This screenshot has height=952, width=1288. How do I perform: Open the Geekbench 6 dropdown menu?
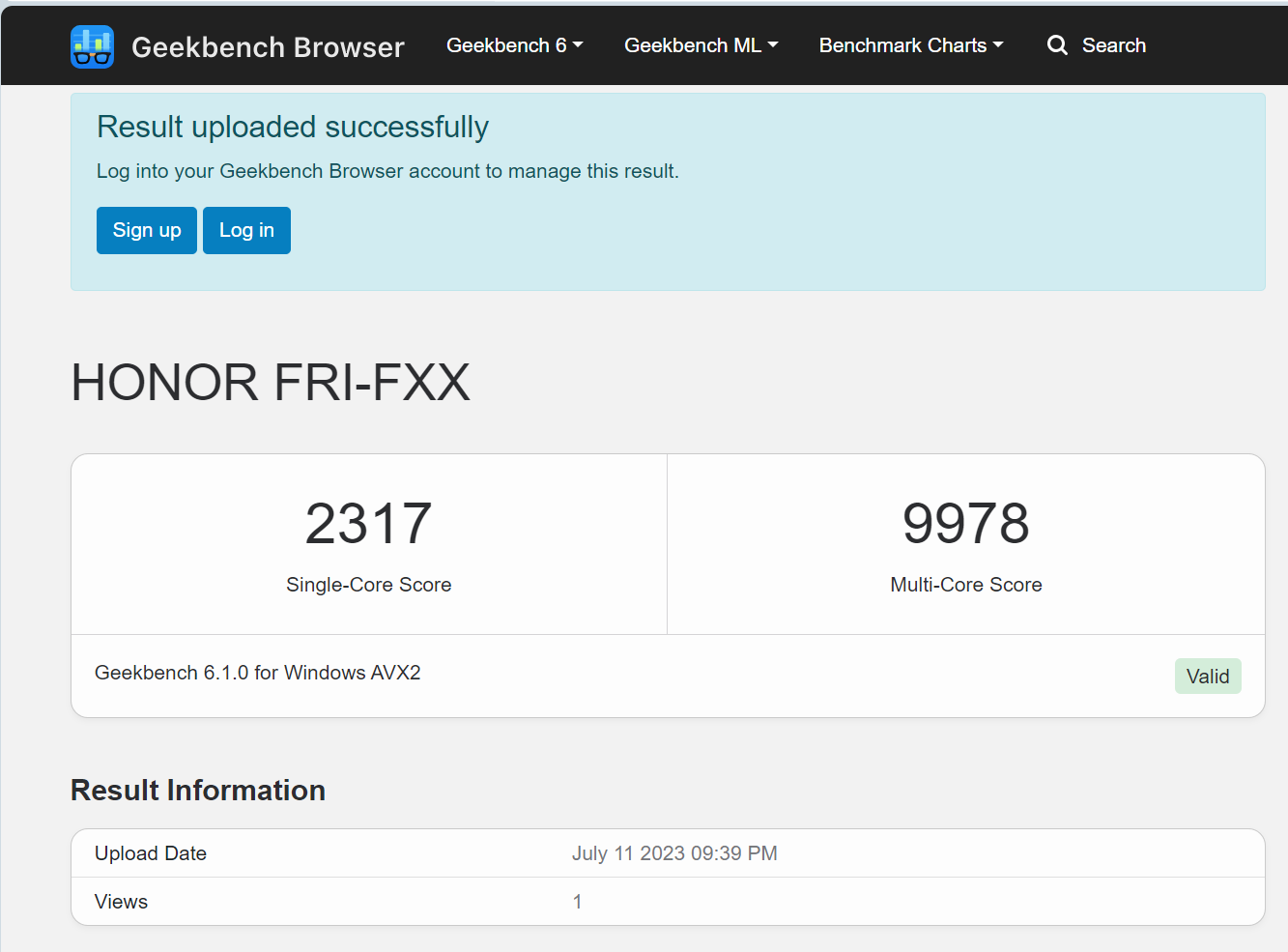pyautogui.click(x=514, y=45)
